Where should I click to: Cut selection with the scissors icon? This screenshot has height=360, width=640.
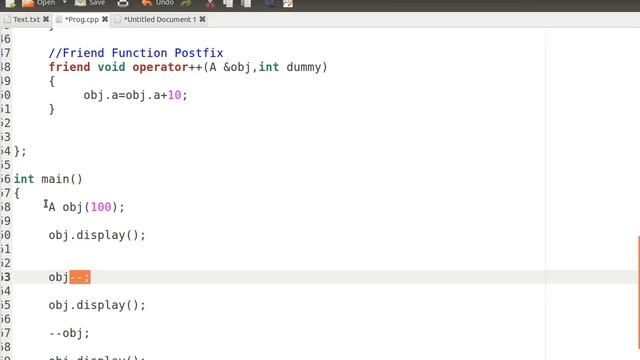210,3
